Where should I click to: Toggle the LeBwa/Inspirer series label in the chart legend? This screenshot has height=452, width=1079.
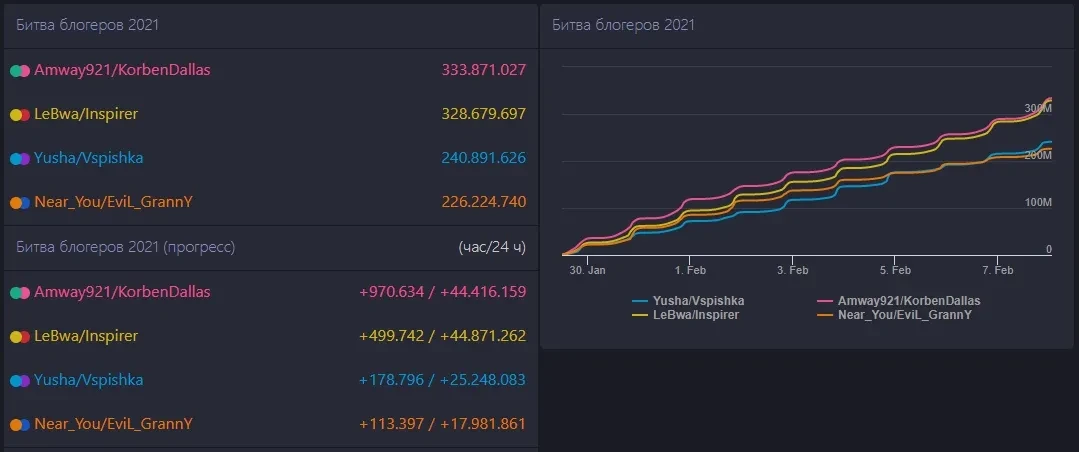tap(695, 314)
